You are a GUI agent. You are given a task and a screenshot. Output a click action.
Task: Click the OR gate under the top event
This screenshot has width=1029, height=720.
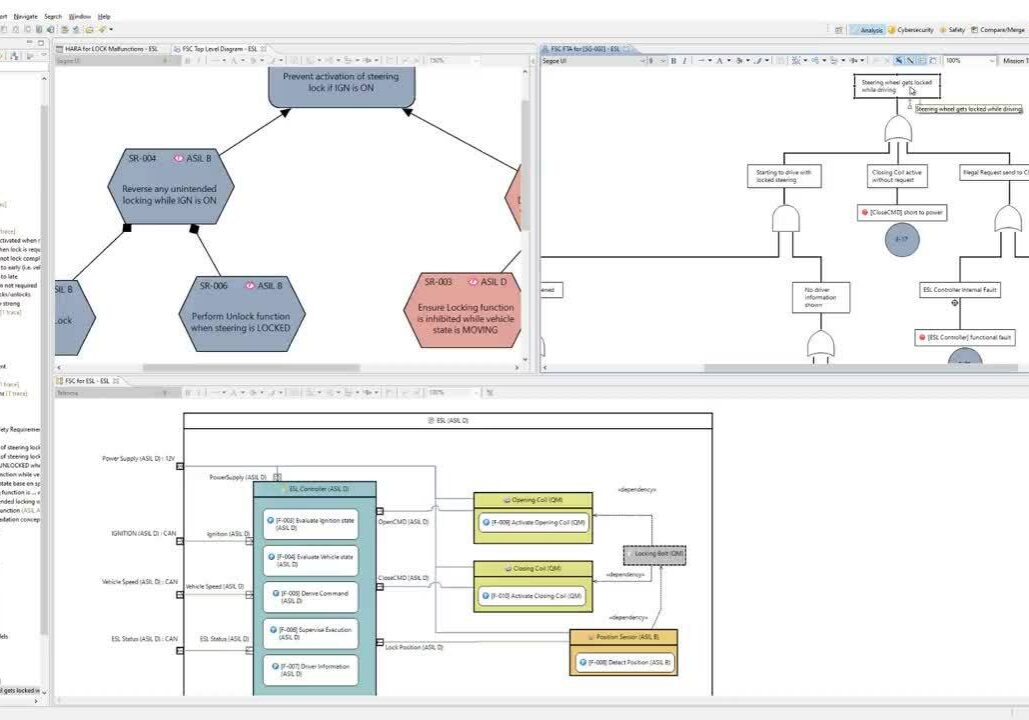[898, 128]
